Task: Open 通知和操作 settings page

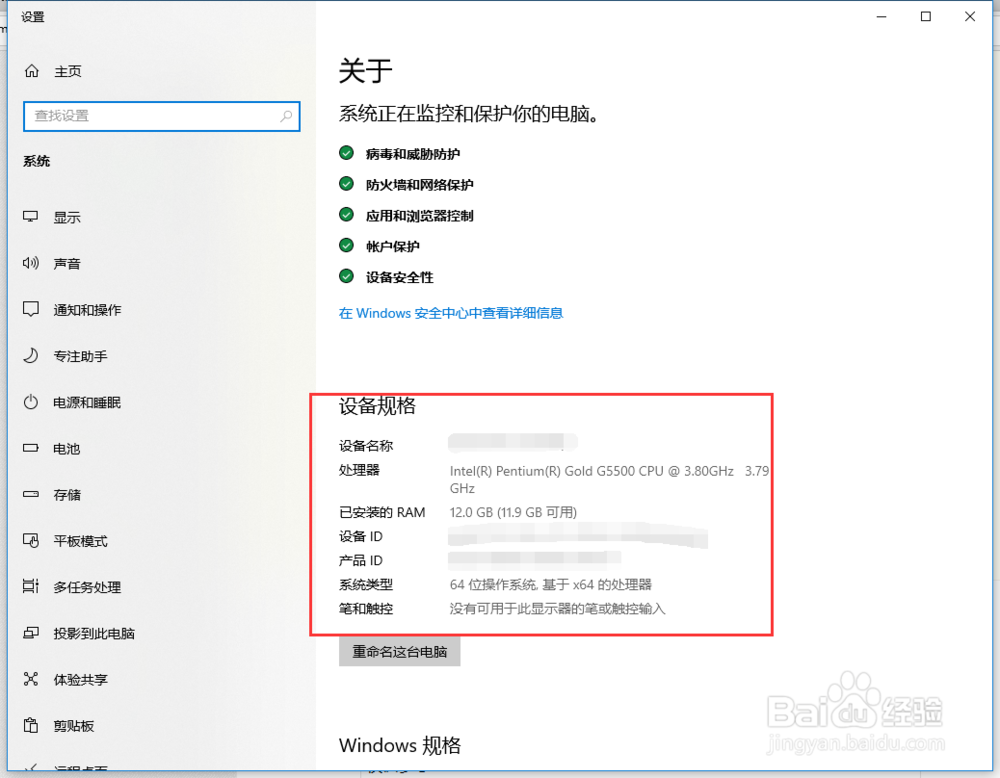Action: pyautogui.click(x=87, y=310)
